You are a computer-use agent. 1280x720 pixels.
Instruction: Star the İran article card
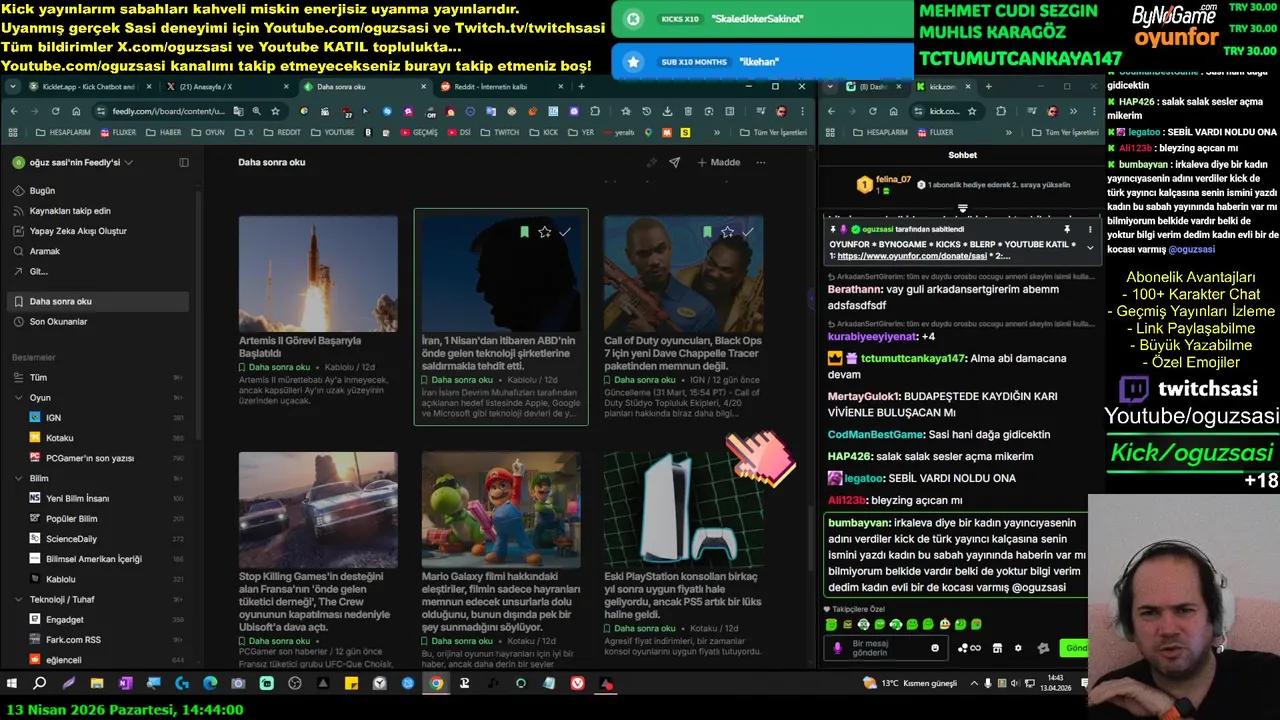pyautogui.click(x=544, y=232)
